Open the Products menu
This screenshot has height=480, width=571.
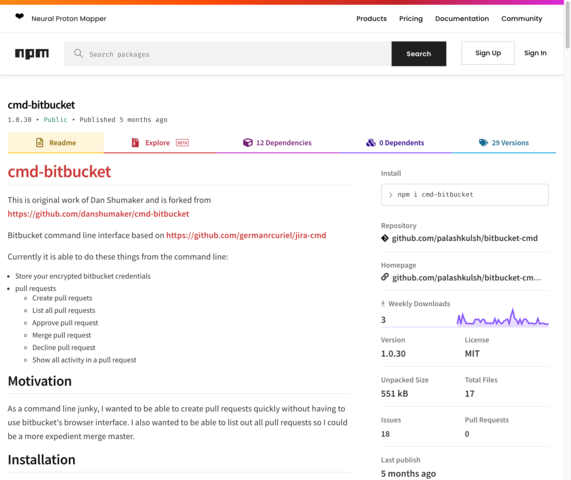pos(371,19)
